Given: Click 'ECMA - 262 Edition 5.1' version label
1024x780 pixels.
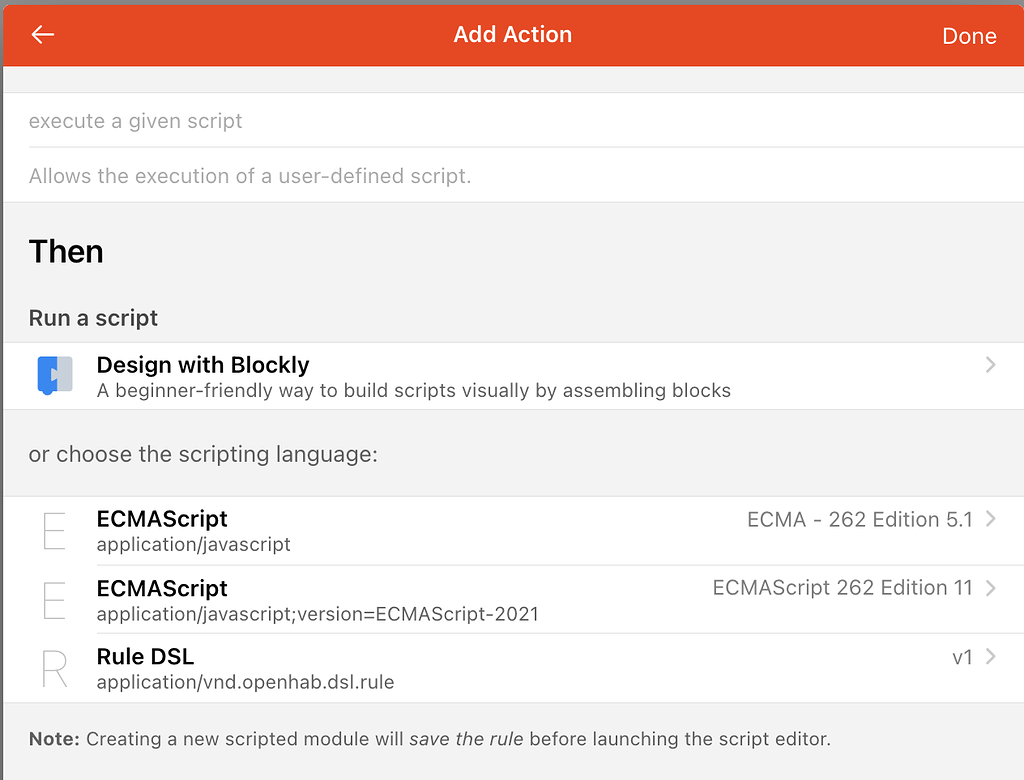Looking at the screenshot, I should tap(858, 519).
